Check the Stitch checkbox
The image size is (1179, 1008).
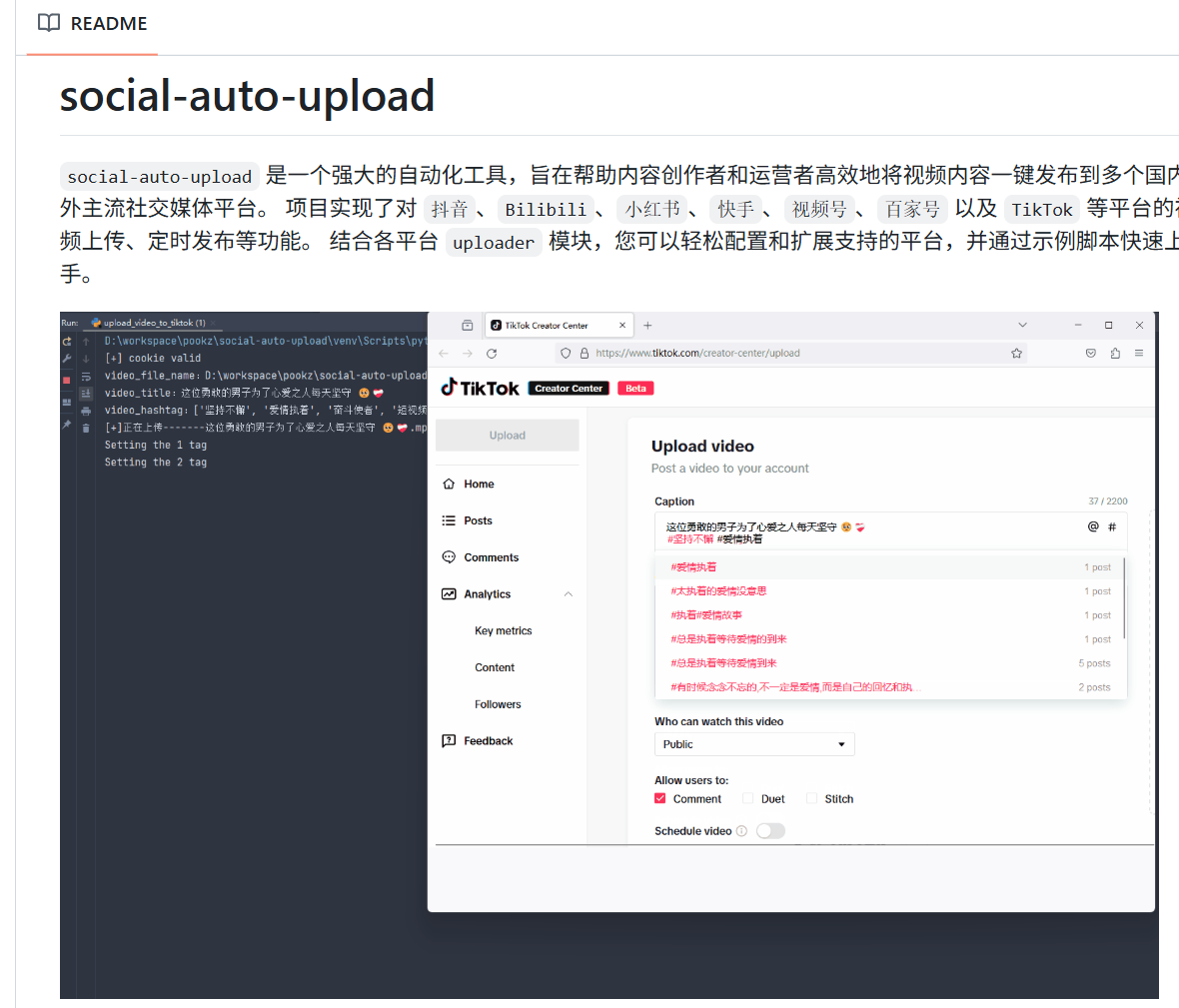click(x=811, y=799)
